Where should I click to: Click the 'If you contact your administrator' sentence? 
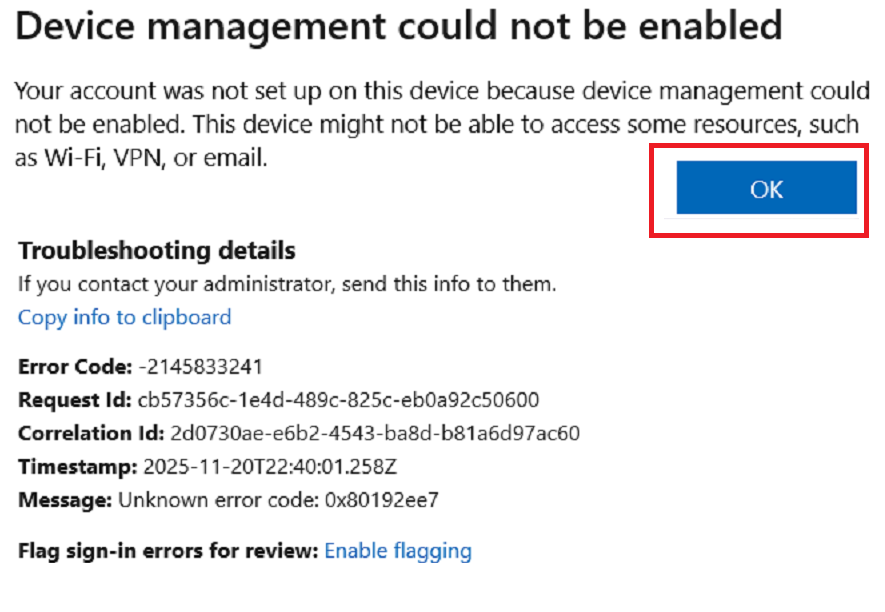point(286,284)
